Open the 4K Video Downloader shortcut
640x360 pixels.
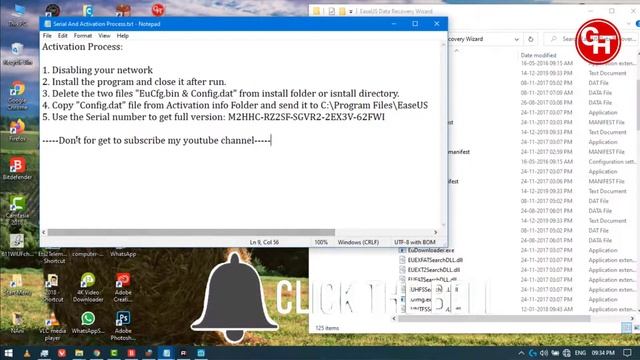88,288
